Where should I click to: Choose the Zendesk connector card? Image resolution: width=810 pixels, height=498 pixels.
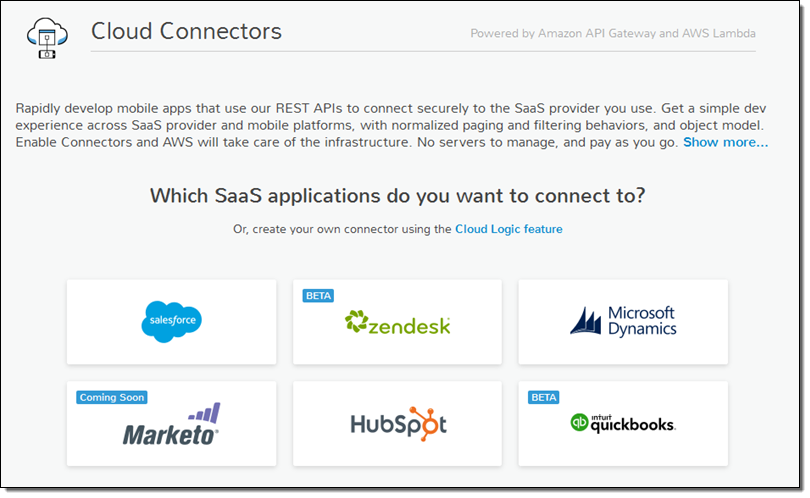pos(397,322)
